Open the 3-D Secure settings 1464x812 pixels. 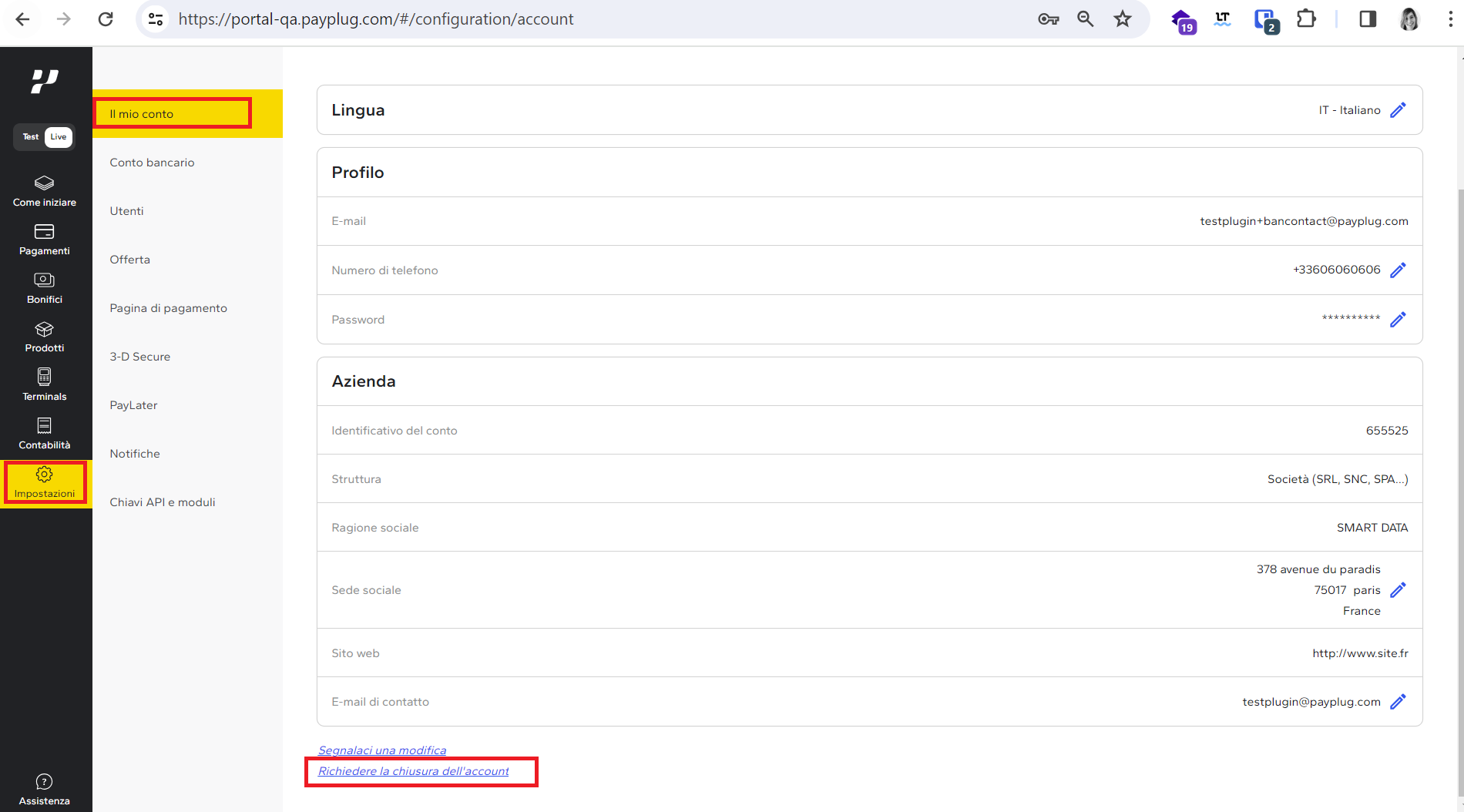[139, 357]
